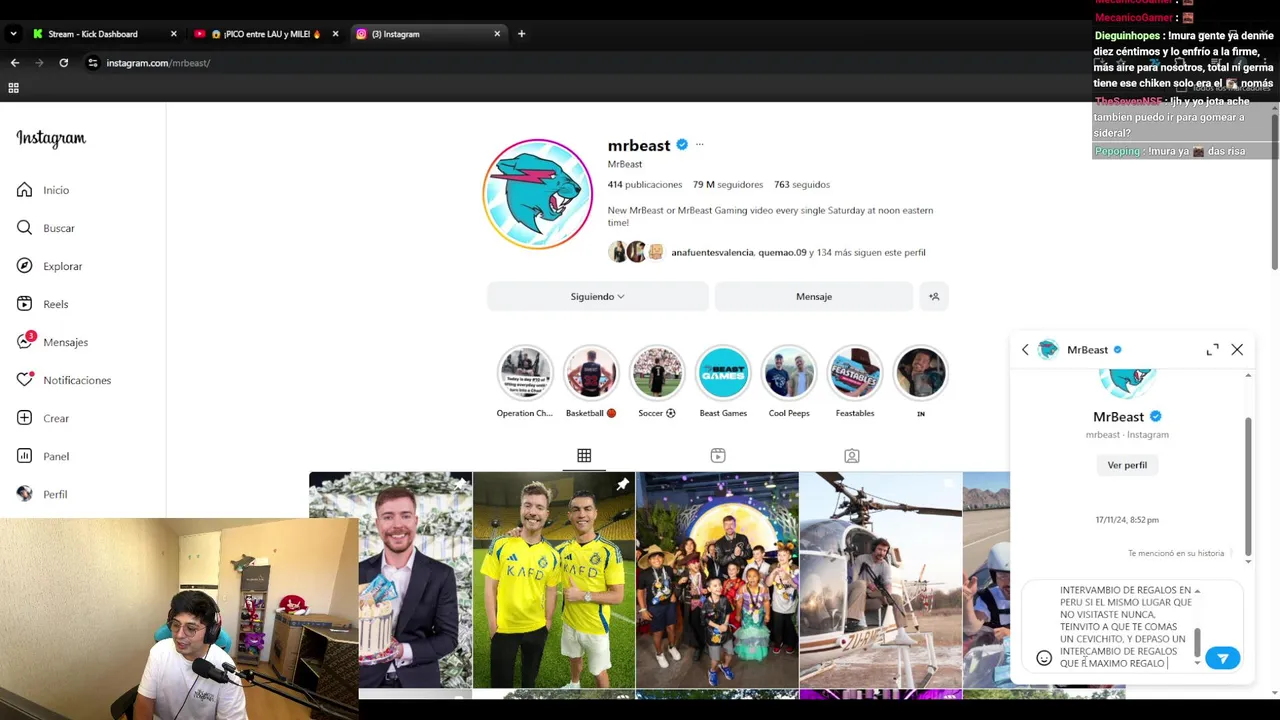Expand the MrBeast chat window

click(x=1212, y=349)
